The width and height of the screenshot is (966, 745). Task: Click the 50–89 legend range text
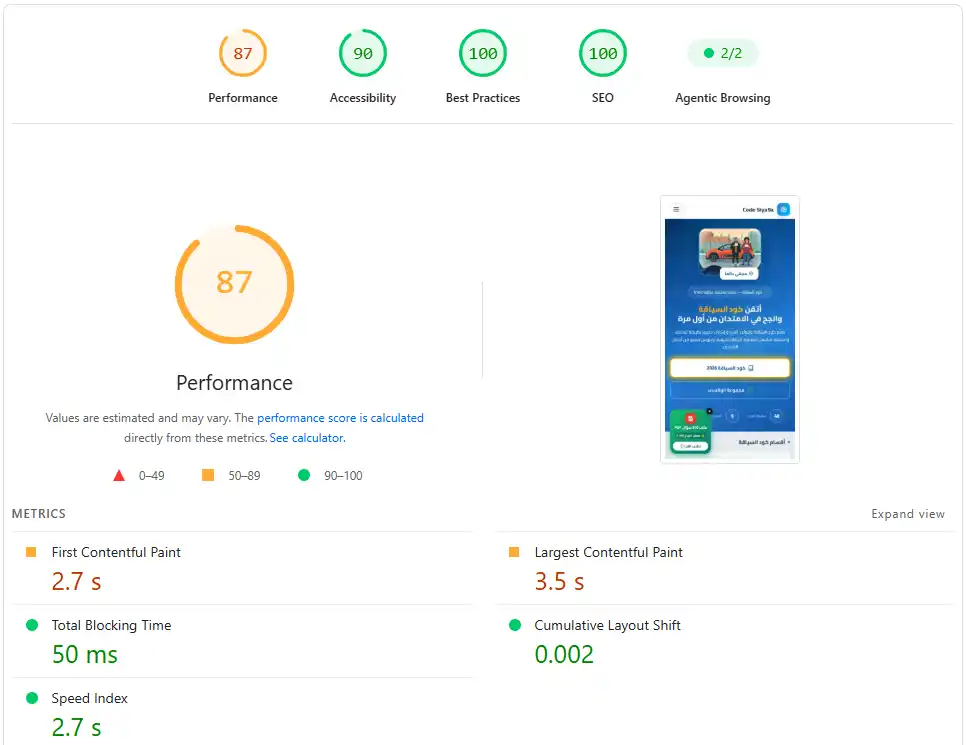[244, 476]
